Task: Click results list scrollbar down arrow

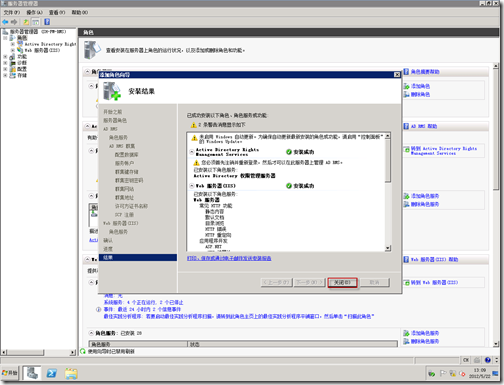Action: click(388, 248)
